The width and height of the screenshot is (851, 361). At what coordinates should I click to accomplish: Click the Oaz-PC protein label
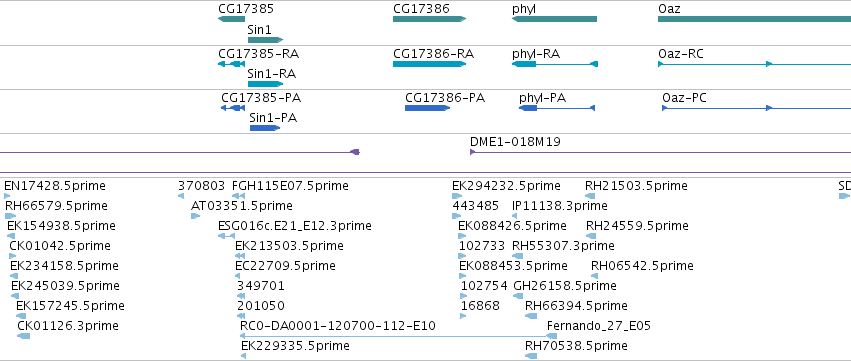pos(684,98)
